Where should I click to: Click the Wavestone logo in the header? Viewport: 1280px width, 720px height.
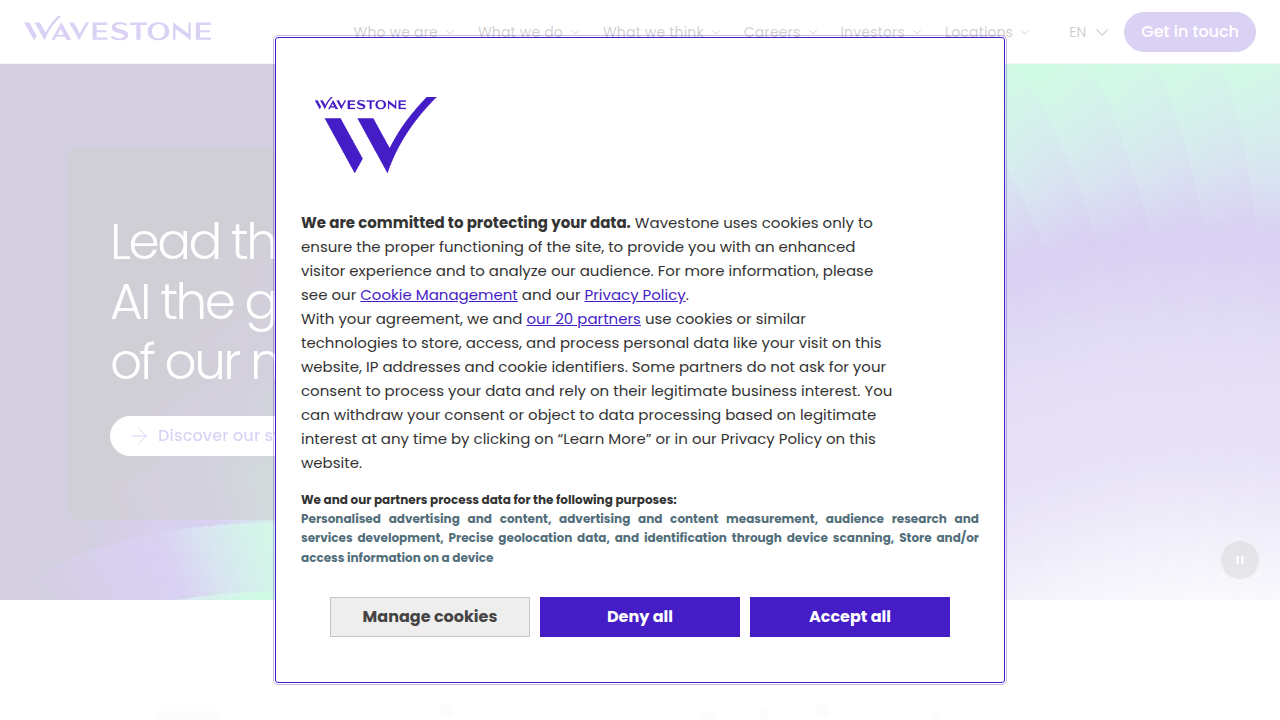click(x=118, y=30)
